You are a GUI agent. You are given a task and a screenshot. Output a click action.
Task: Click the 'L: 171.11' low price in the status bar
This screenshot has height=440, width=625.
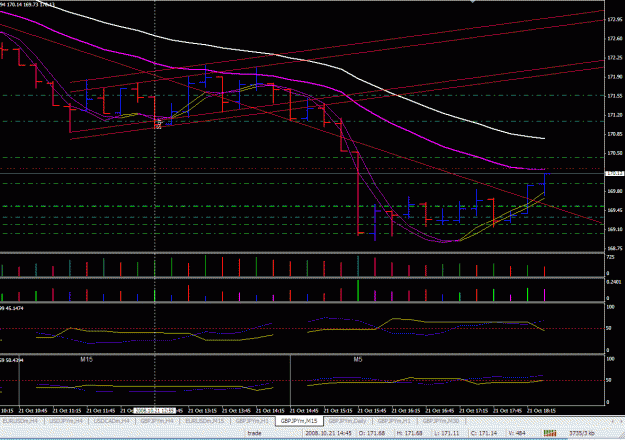coord(446,433)
